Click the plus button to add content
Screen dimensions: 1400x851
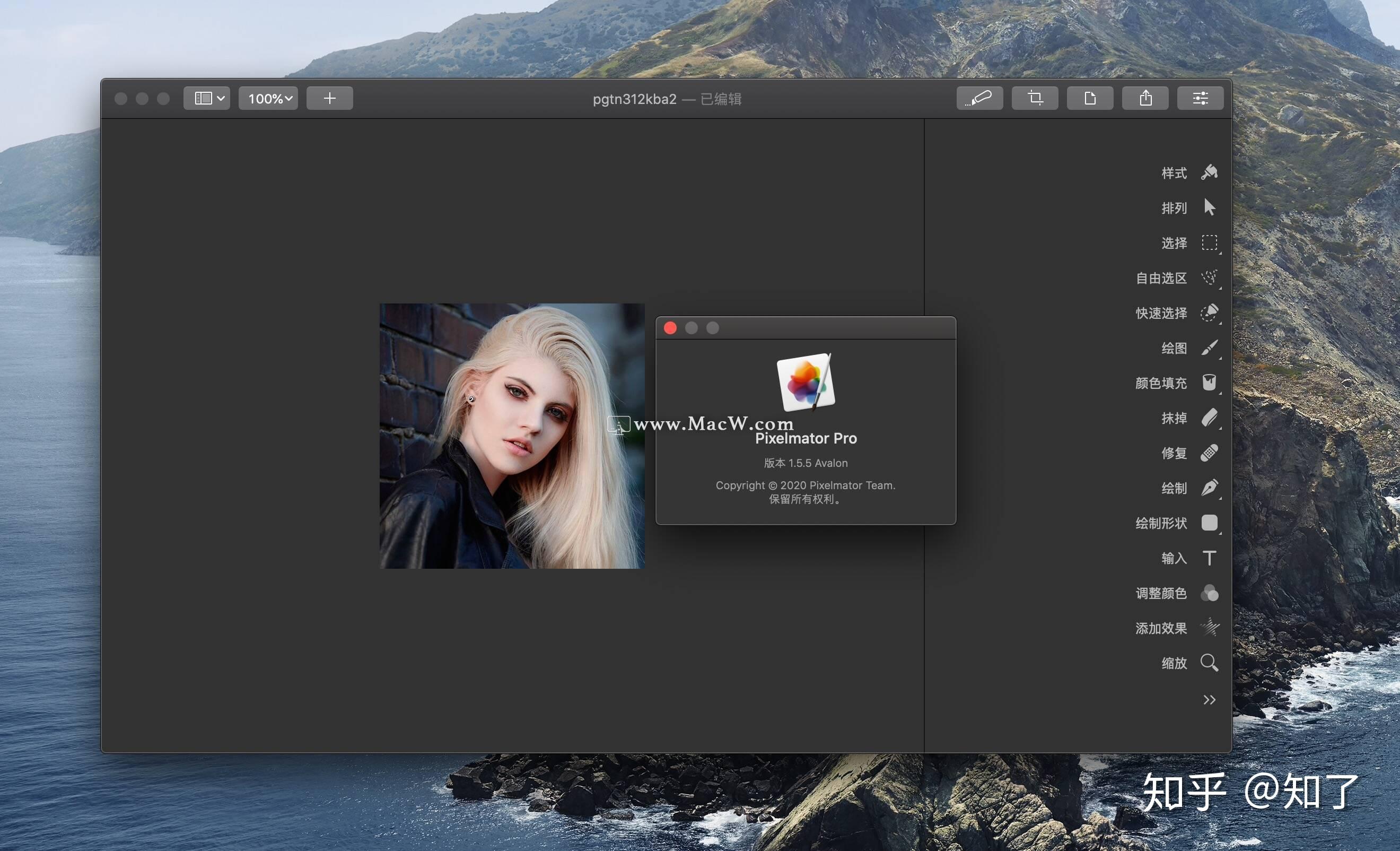(329, 98)
